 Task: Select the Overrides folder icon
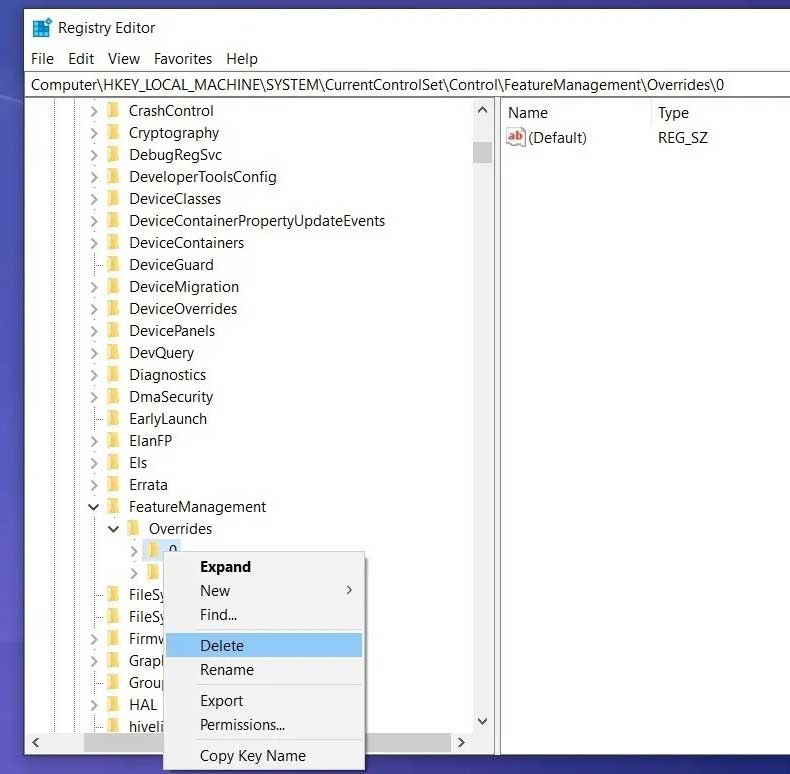click(134, 529)
